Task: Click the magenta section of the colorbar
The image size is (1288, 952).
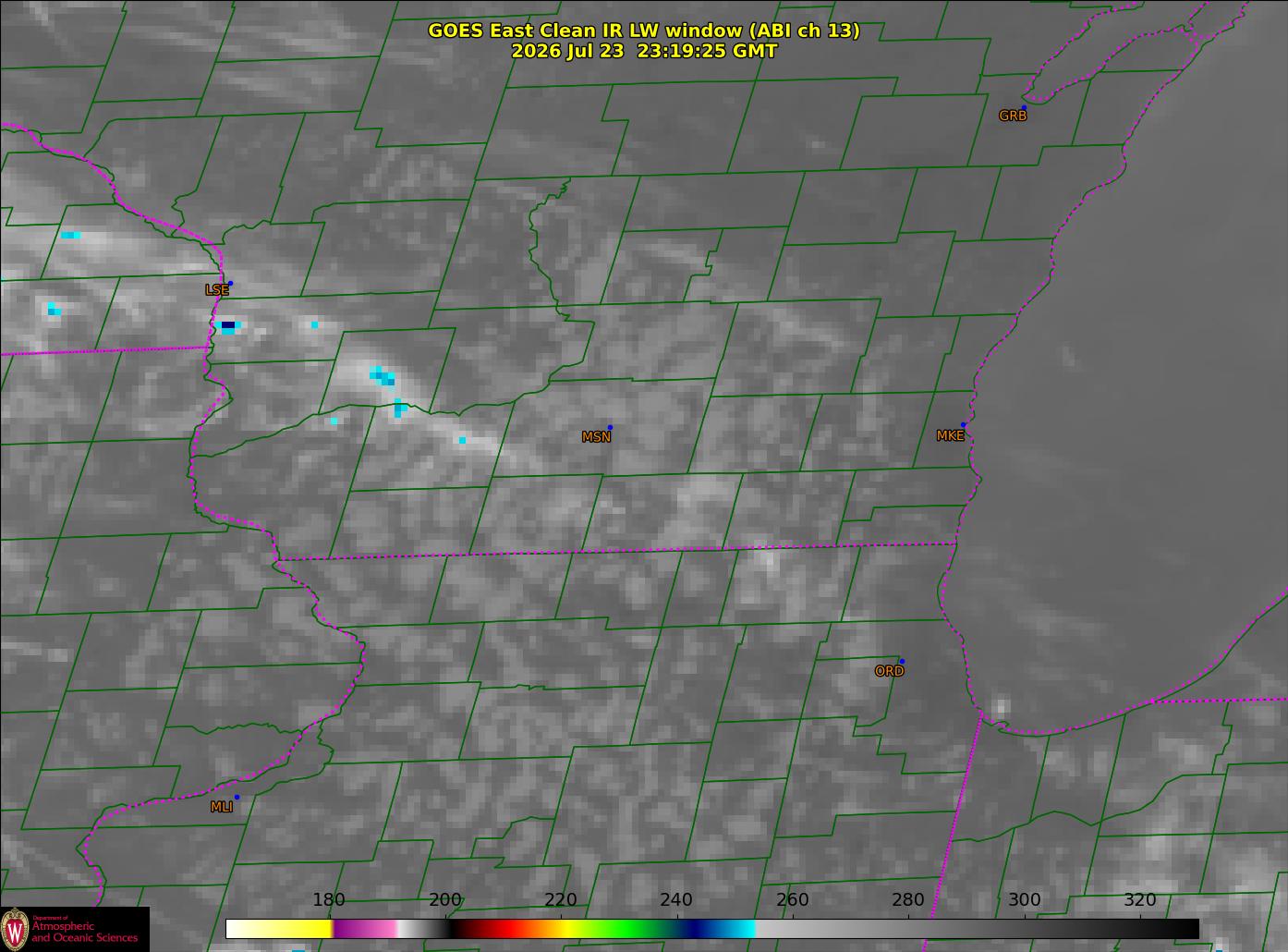Action: [x=365, y=929]
